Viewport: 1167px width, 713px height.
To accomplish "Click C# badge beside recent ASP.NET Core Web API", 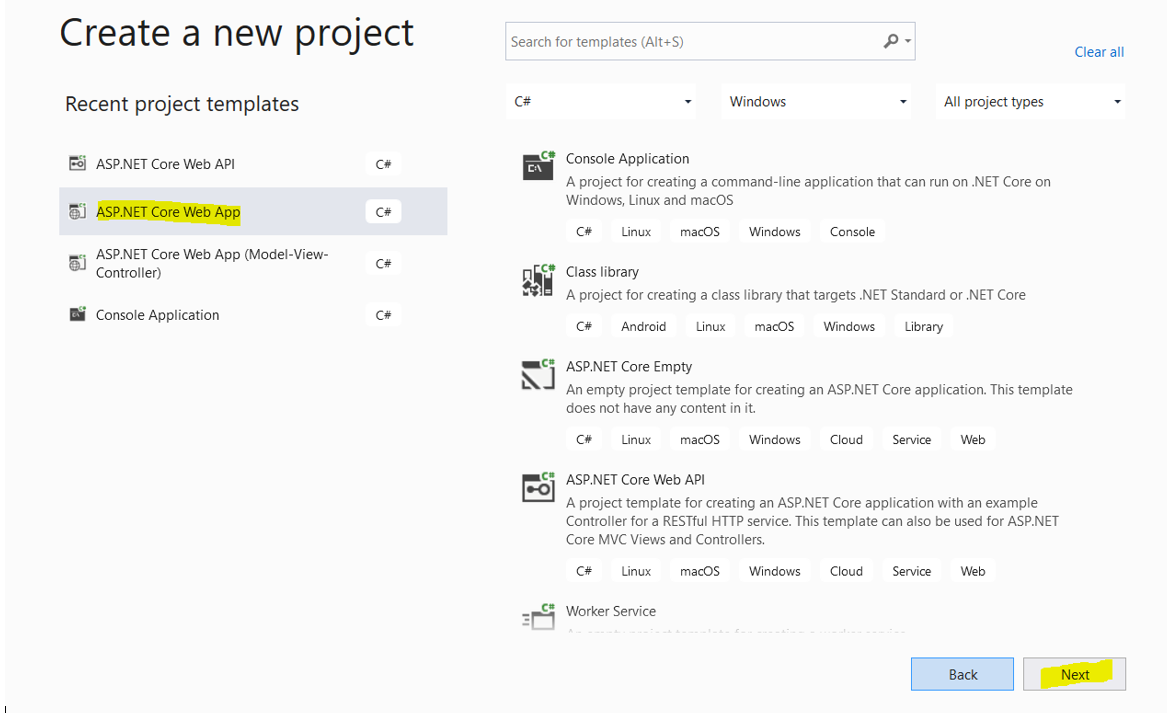I will (383, 164).
